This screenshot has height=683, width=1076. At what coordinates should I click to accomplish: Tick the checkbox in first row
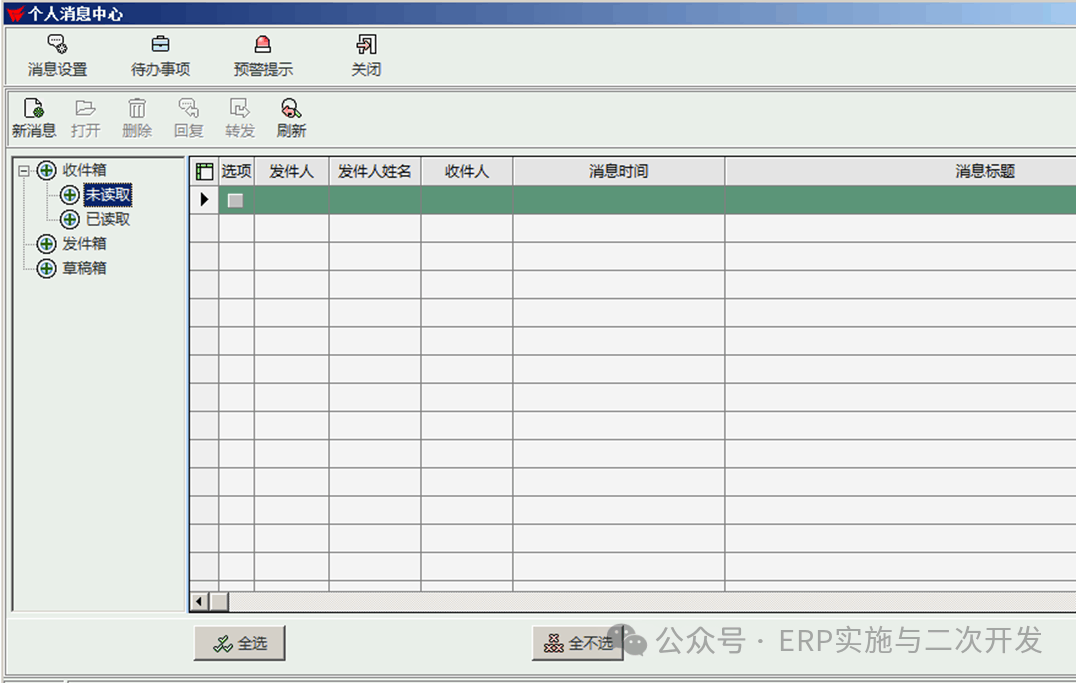tap(236, 200)
